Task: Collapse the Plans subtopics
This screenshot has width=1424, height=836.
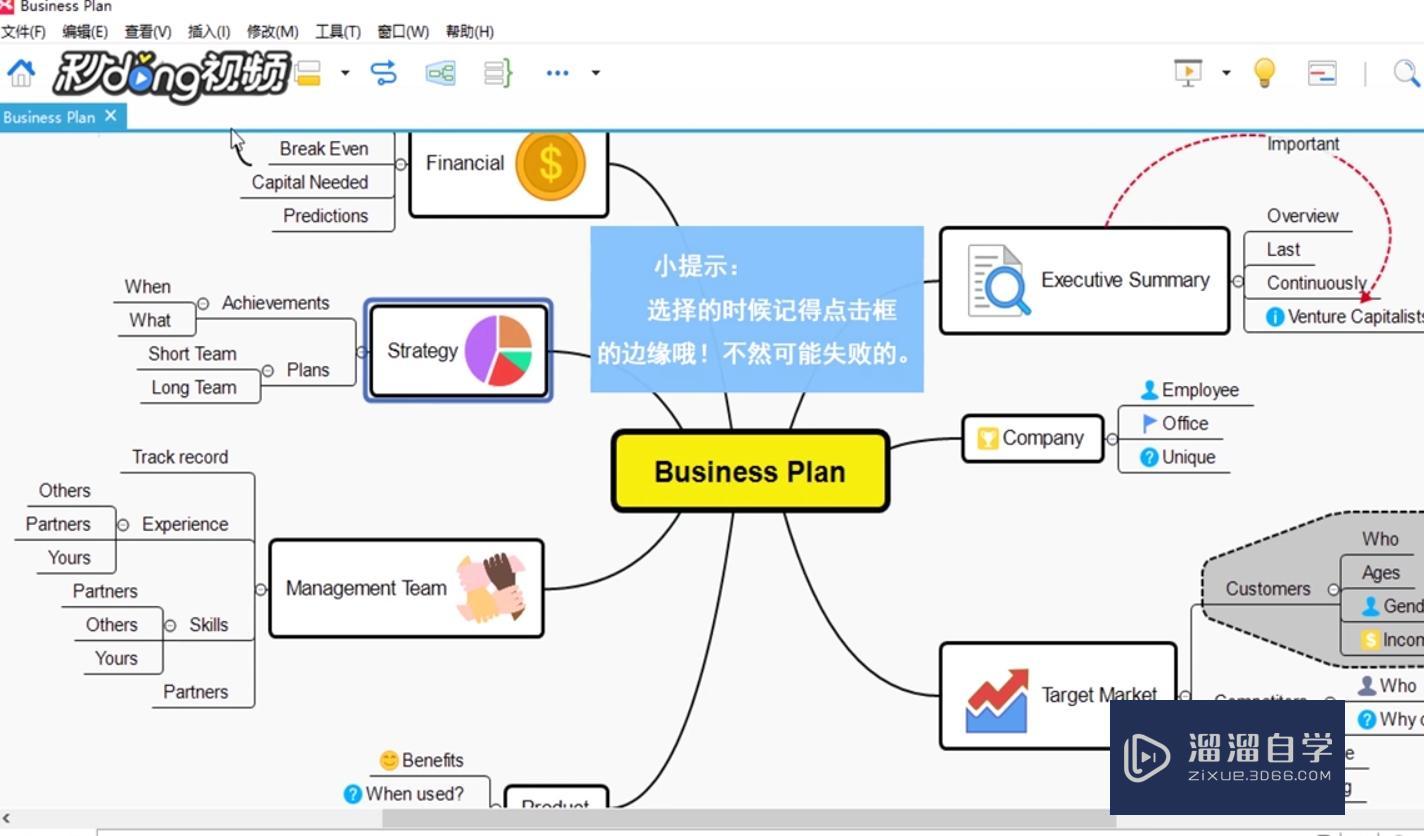Action: tap(267, 371)
